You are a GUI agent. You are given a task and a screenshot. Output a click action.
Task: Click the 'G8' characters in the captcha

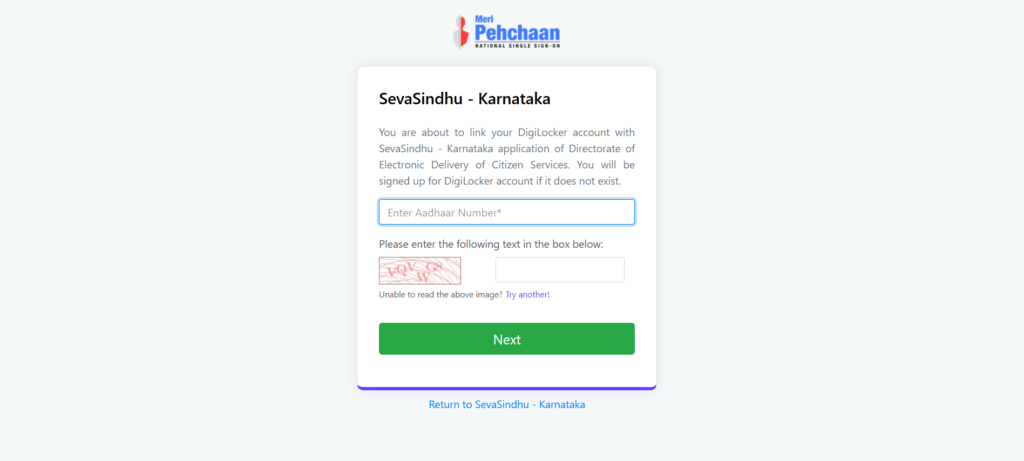[434, 266]
